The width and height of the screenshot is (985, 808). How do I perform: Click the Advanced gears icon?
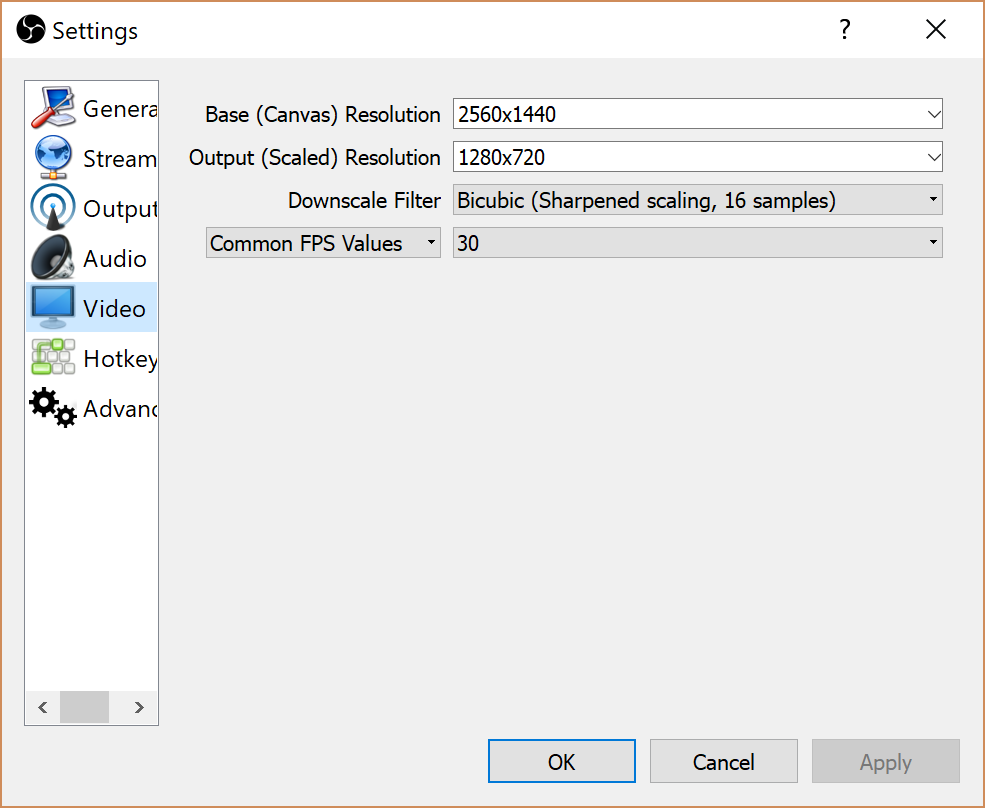click(x=53, y=408)
